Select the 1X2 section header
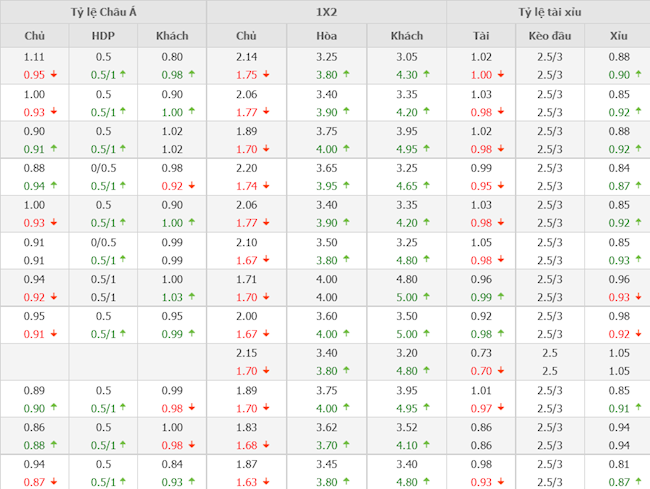This screenshot has width=650, height=489. 326,12
